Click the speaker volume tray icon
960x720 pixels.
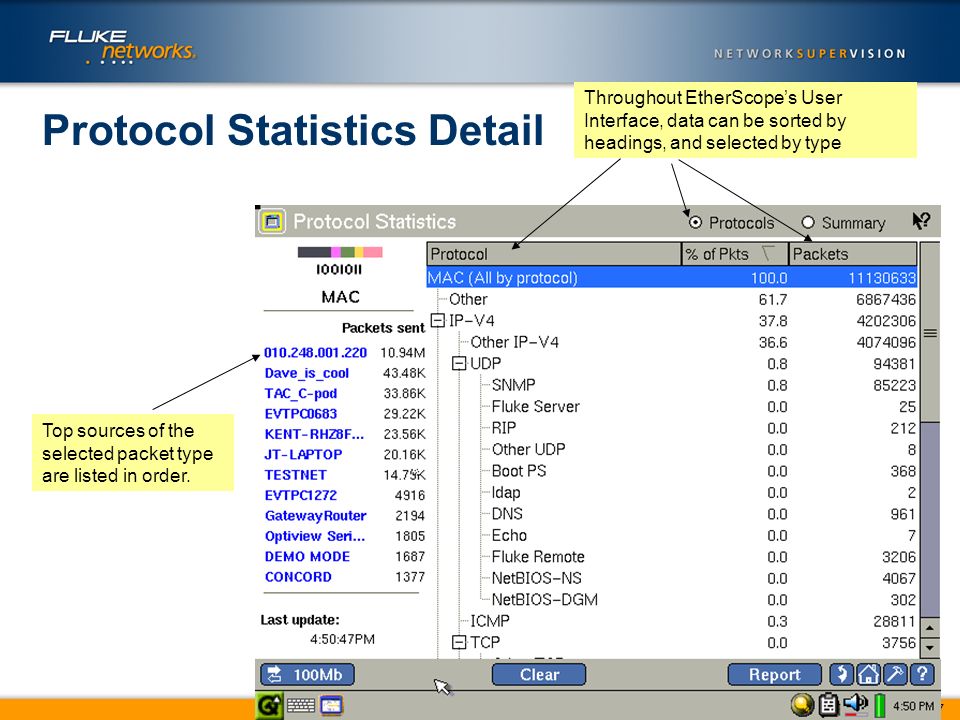pos(855,705)
